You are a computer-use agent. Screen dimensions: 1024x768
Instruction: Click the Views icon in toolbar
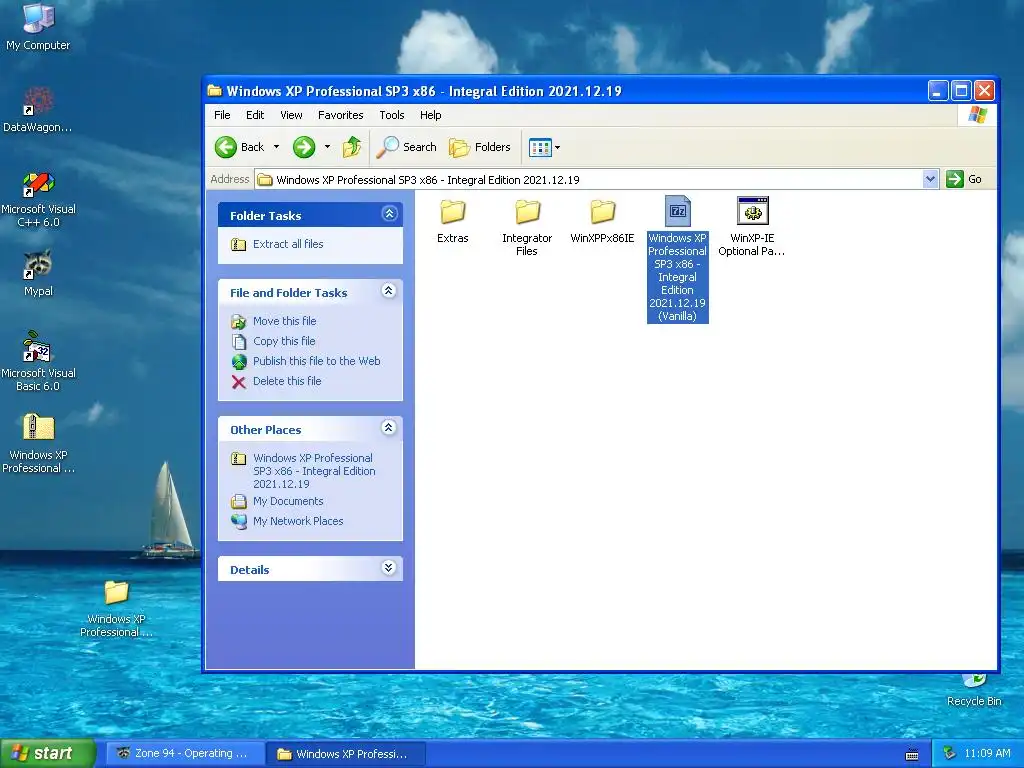click(540, 148)
